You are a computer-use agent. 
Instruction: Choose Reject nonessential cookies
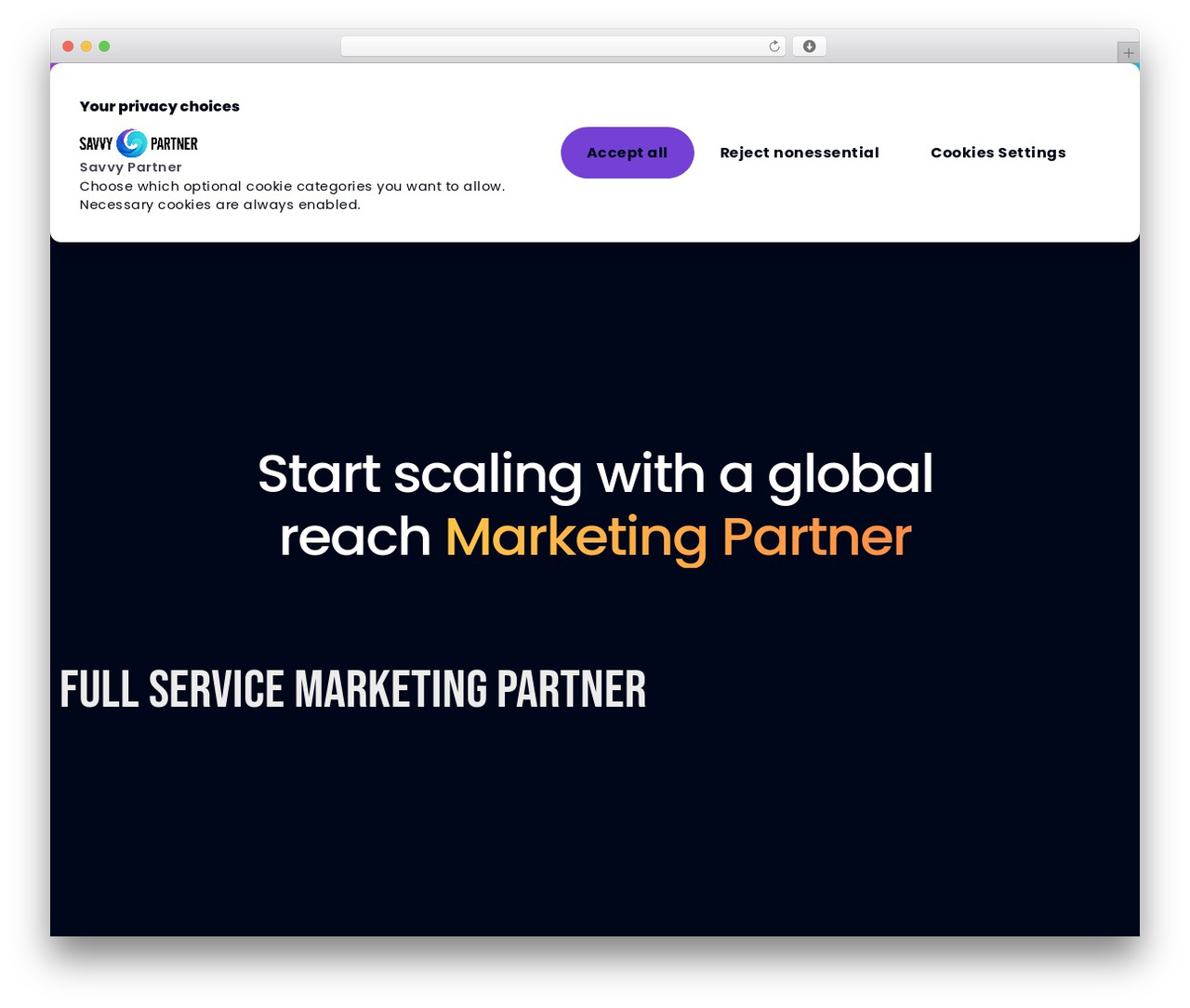pyautogui.click(x=799, y=153)
